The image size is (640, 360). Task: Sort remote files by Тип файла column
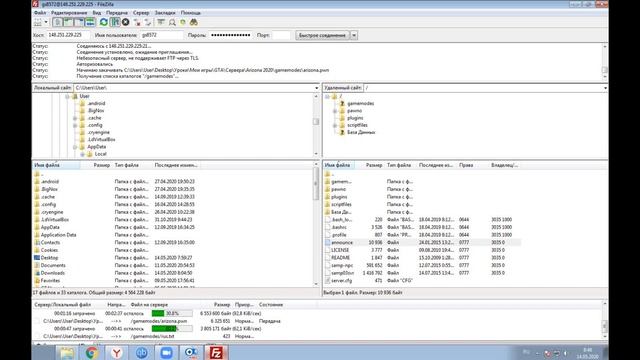tap(400, 165)
